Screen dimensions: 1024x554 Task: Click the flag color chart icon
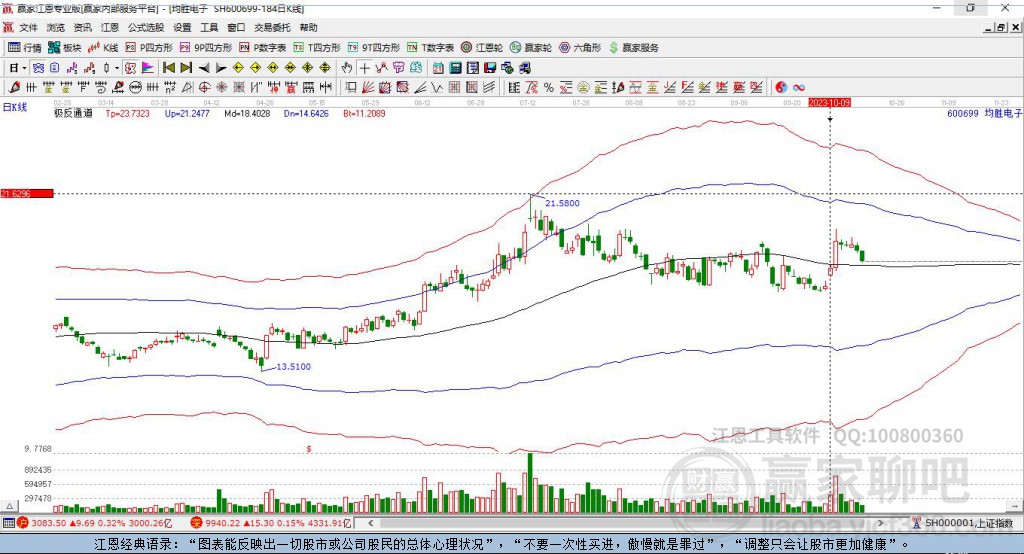click(x=148, y=68)
